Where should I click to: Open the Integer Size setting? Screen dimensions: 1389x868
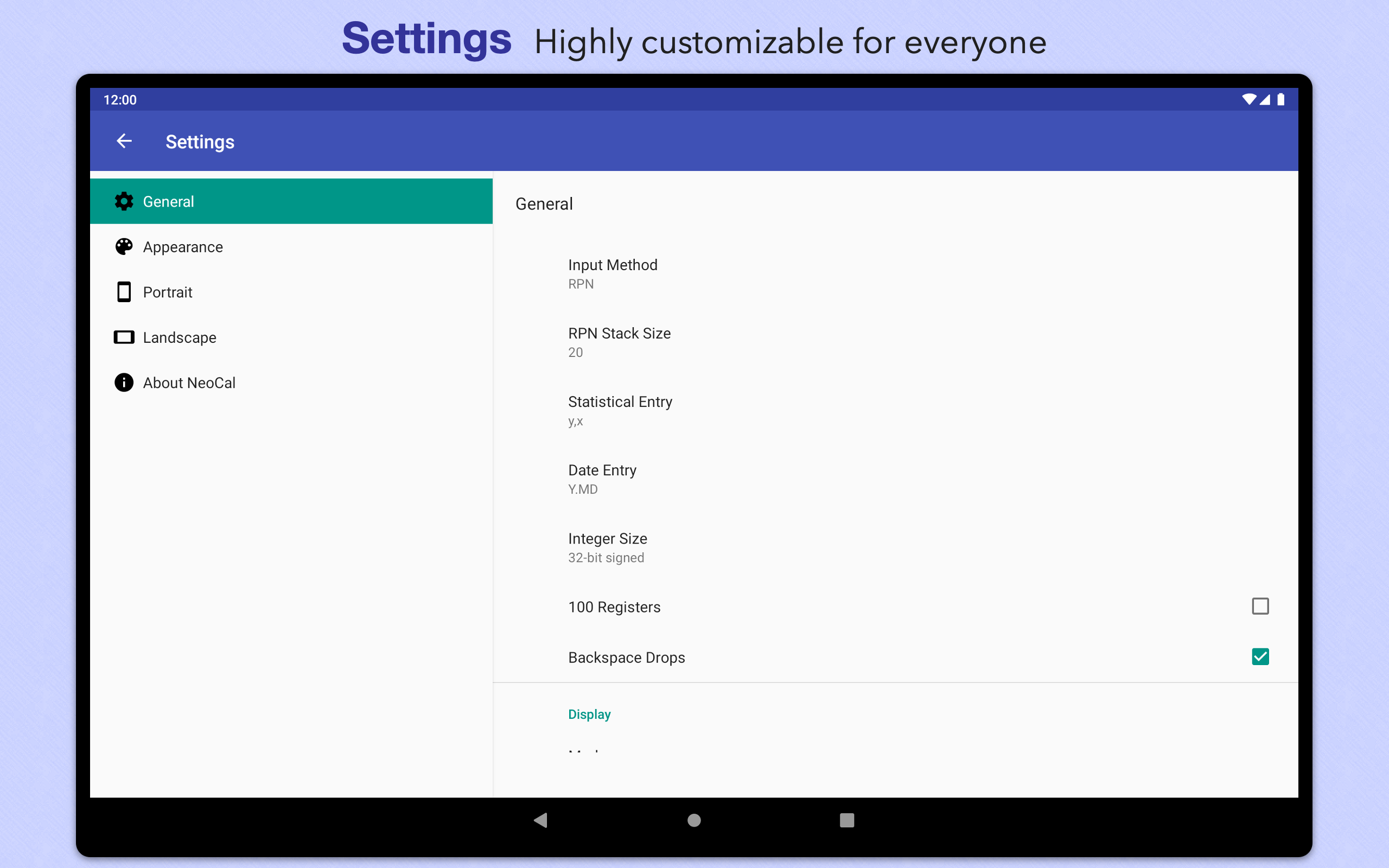click(895, 548)
